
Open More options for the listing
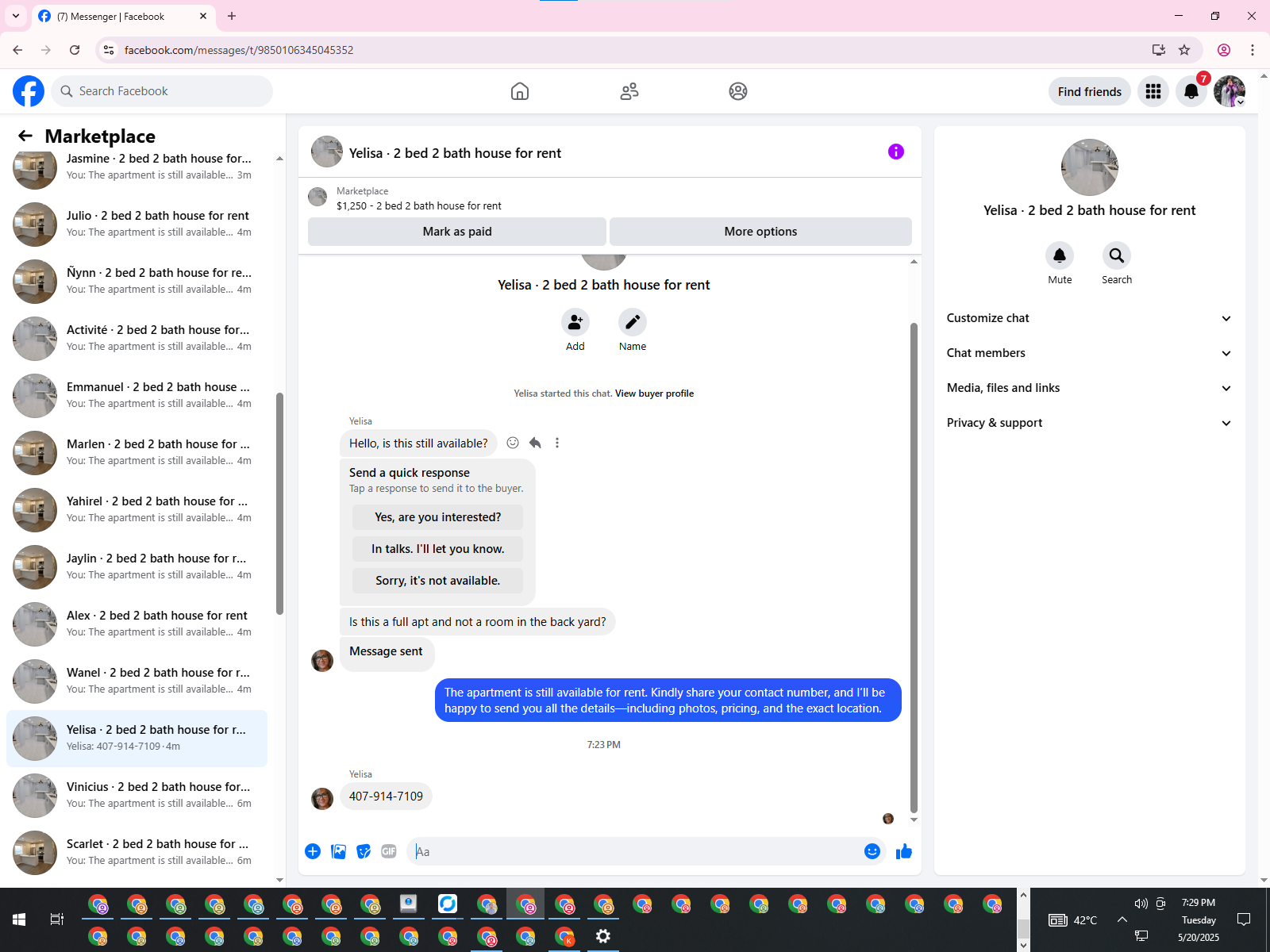[760, 232]
